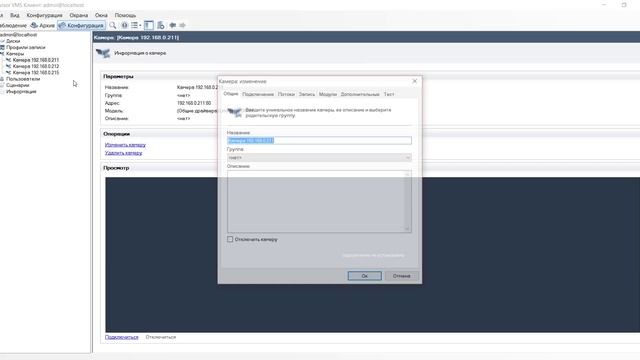Viewport: 640px width, 360px height.
Task: Click the list view icon in toolbar
Action: tap(134, 25)
